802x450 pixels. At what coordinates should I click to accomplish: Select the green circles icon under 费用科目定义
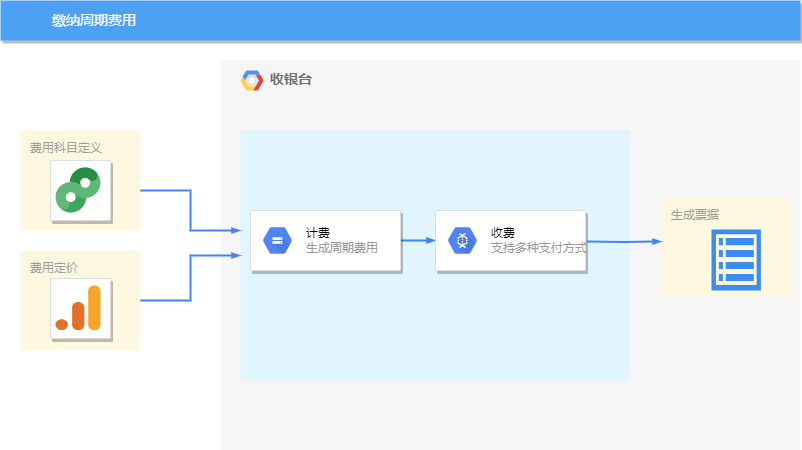[x=80, y=191]
